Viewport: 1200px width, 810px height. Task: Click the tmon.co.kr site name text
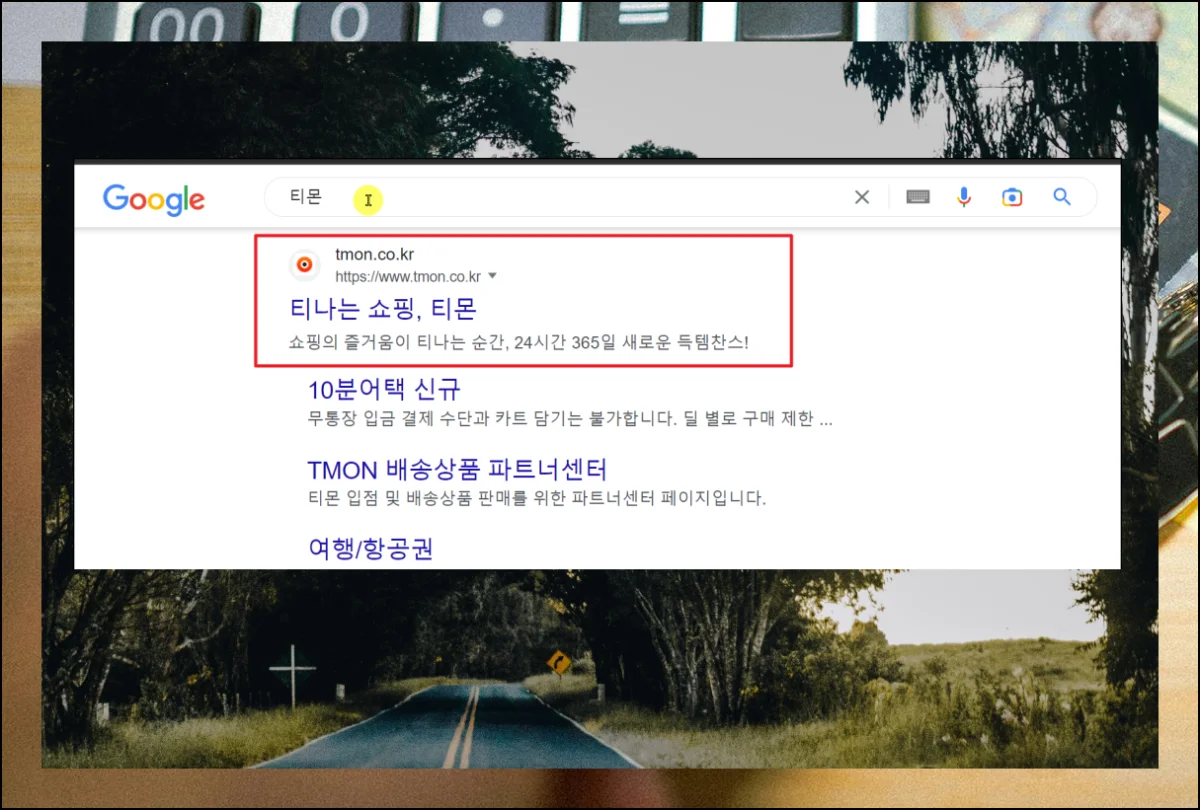(375, 255)
